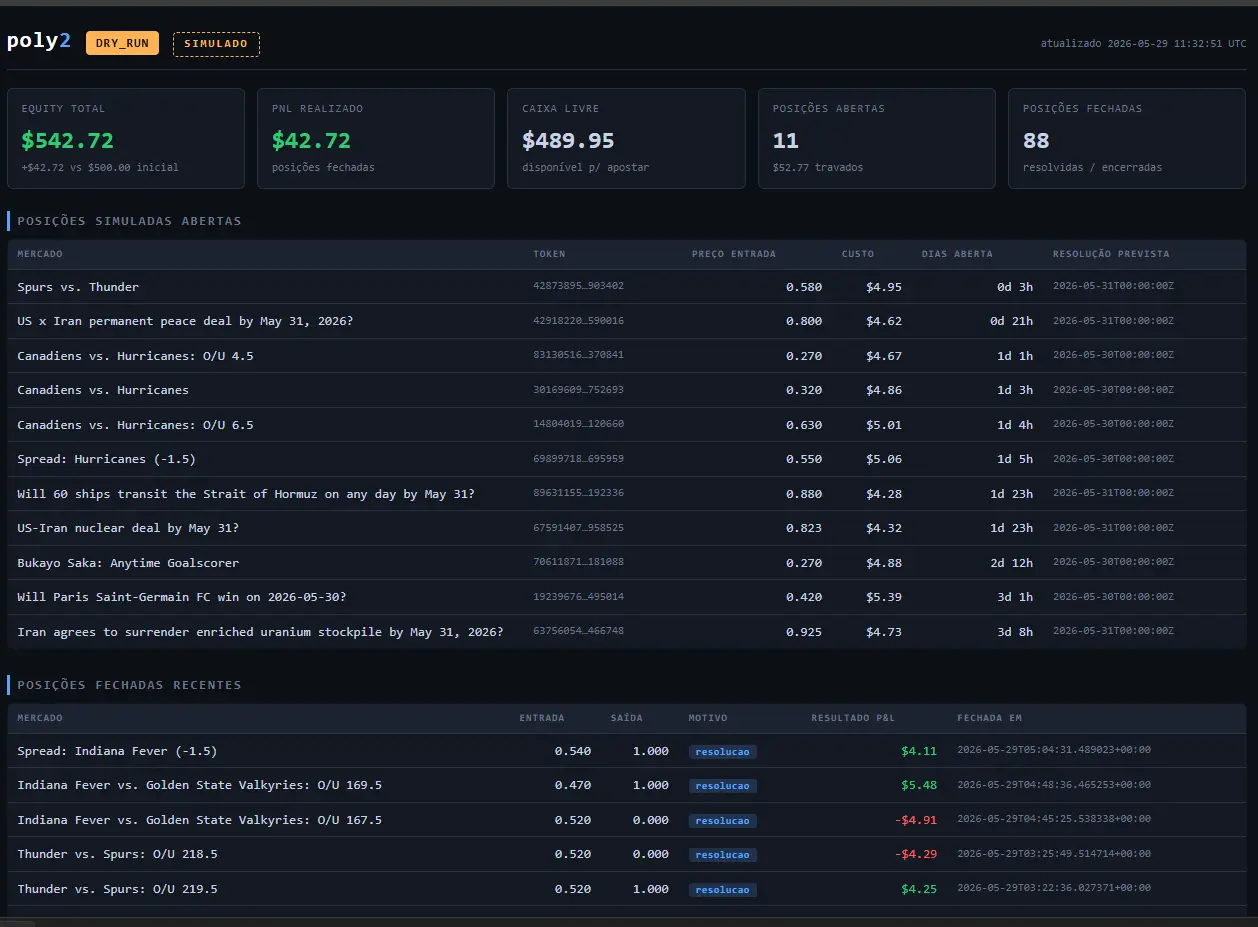Click the poly2 logo title

39,41
